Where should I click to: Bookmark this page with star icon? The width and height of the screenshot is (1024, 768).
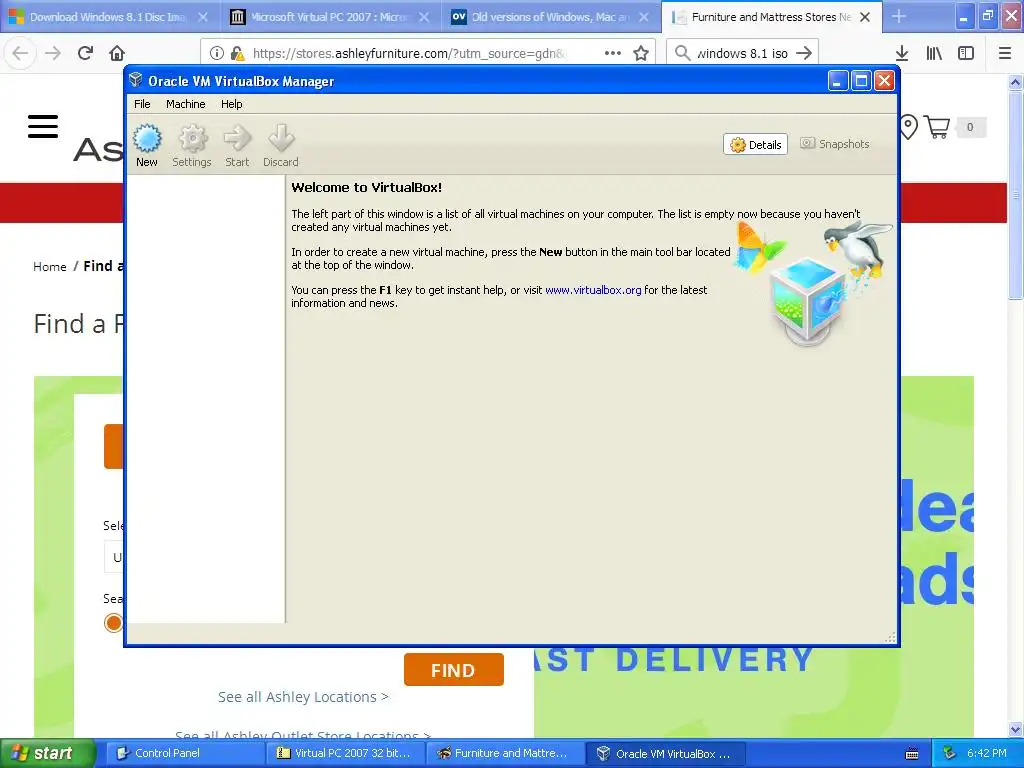click(641, 54)
